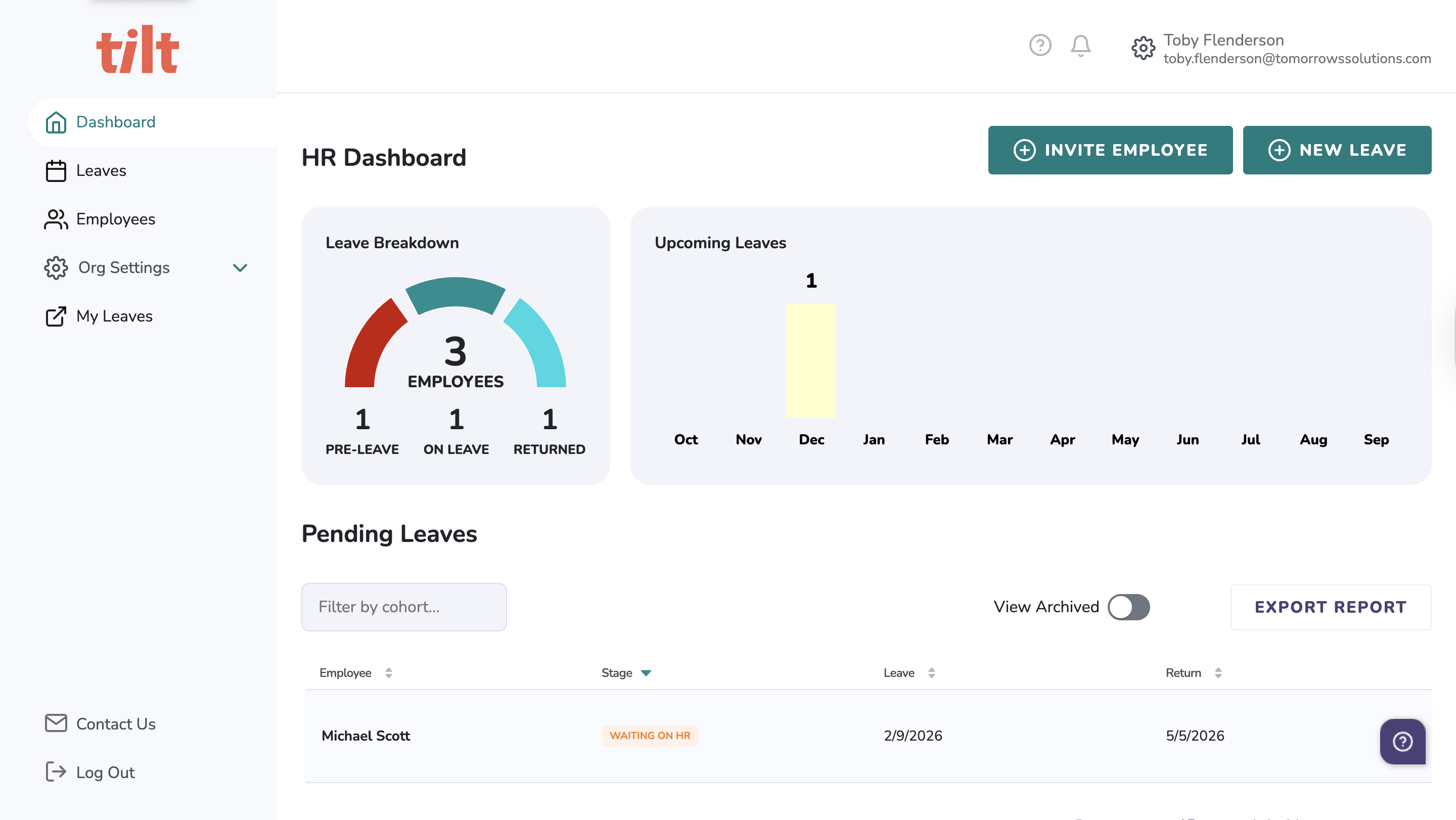Click the yellow December bar in chart
Screen dimensions: 1456x820
coord(811,360)
